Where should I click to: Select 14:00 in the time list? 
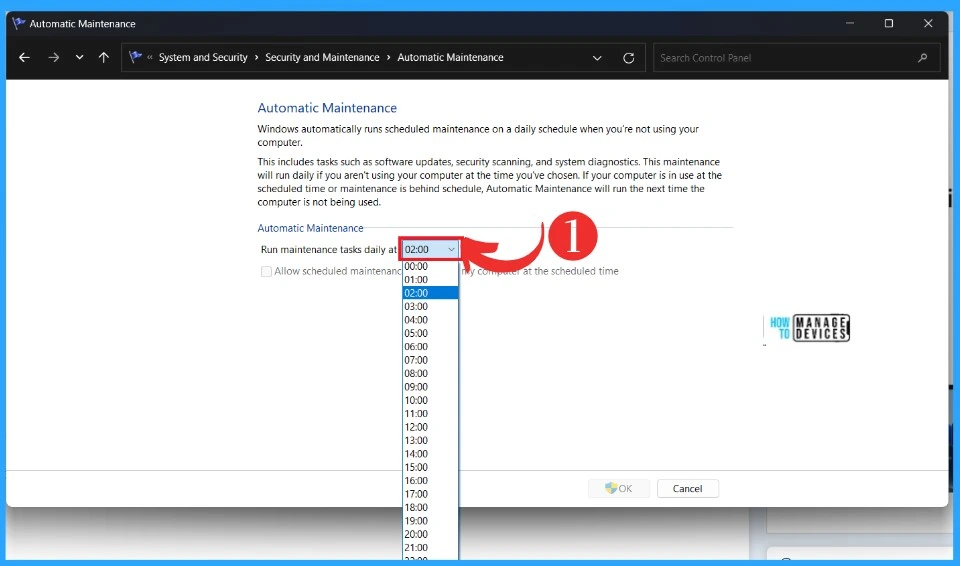430,454
